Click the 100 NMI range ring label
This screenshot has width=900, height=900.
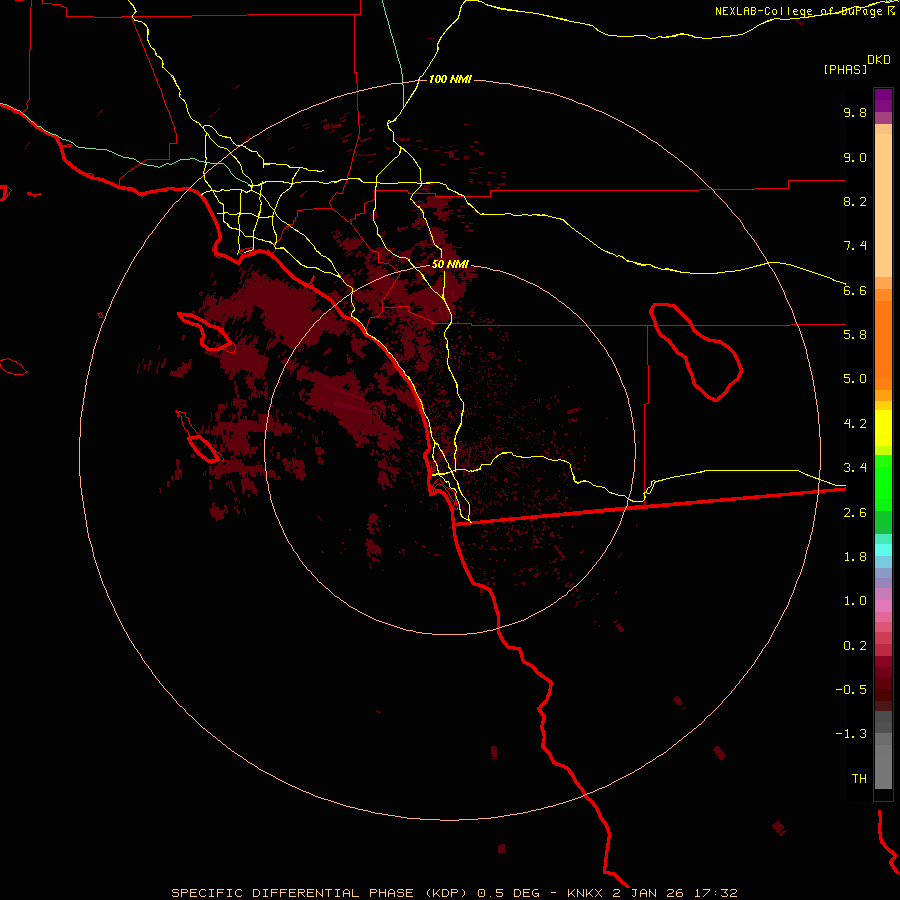[450, 79]
